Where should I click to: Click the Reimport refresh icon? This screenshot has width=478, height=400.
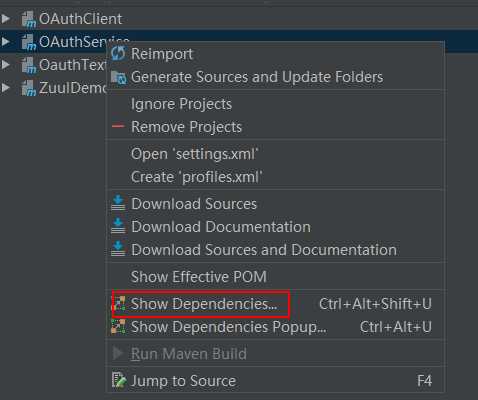118,54
